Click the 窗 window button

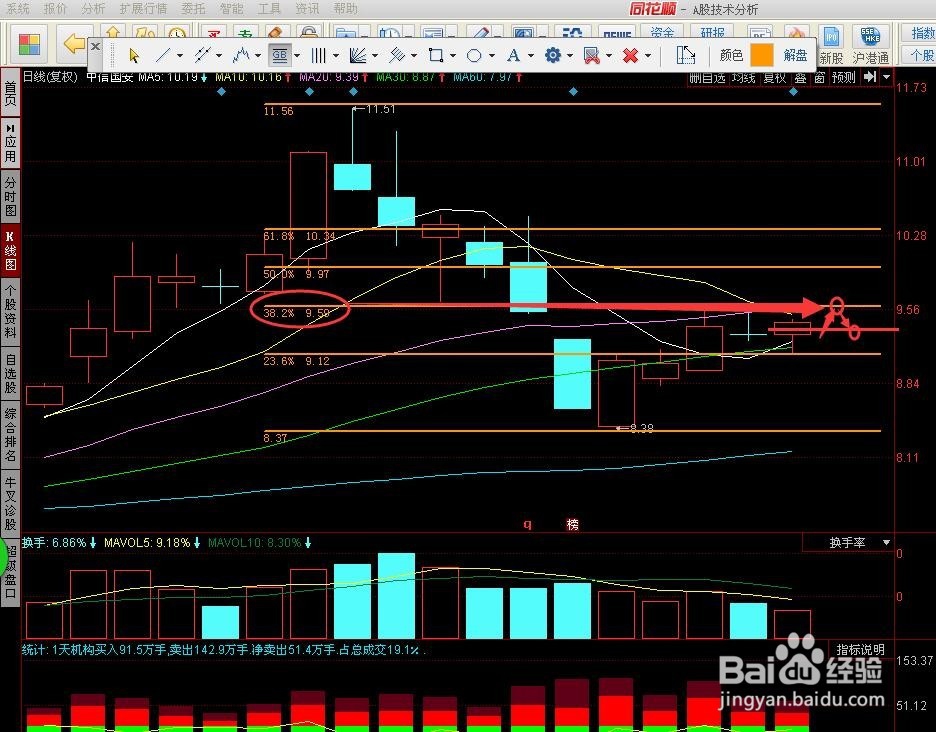point(820,77)
